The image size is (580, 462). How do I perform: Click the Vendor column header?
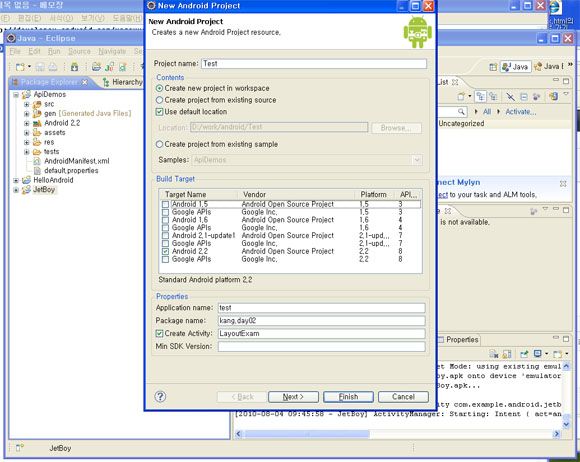(296, 195)
